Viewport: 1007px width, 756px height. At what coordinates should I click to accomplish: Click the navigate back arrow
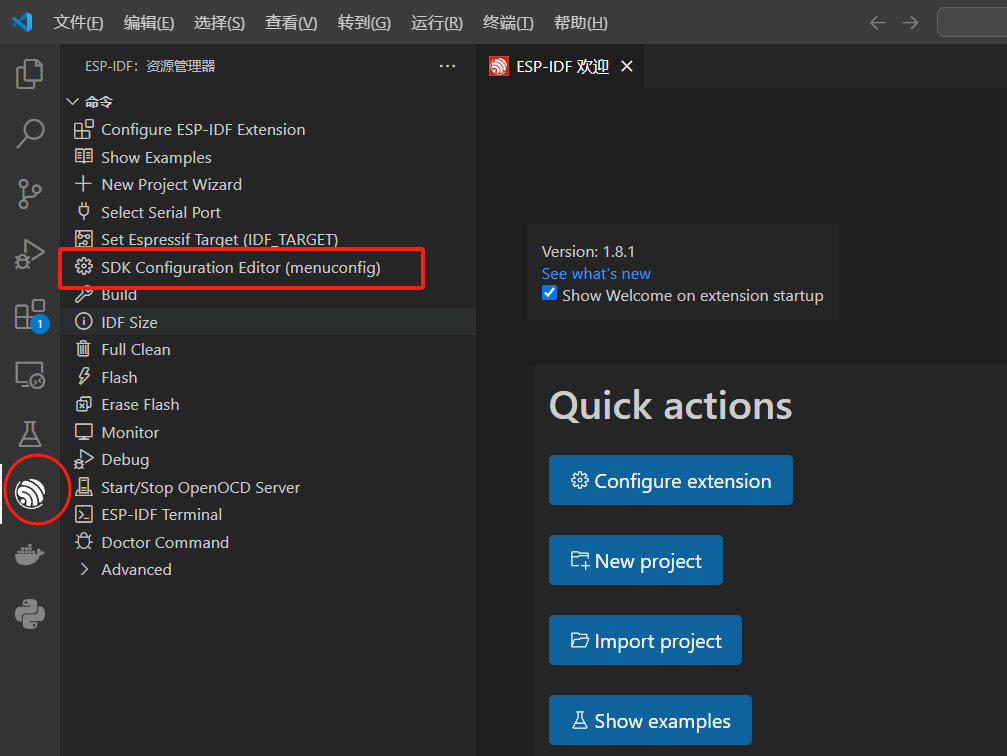click(877, 23)
